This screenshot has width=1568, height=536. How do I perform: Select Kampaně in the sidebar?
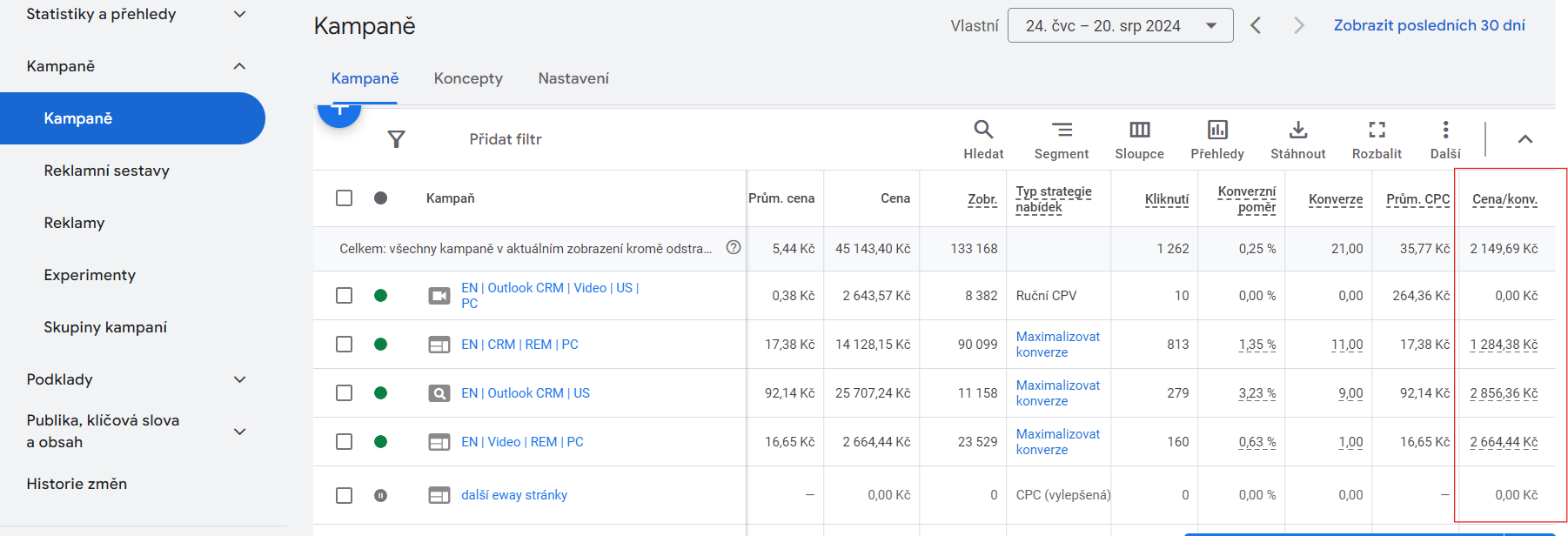point(132,118)
